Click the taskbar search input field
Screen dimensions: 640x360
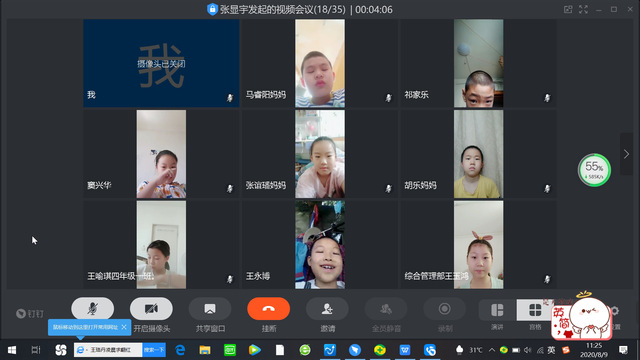pyautogui.click(x=109, y=350)
